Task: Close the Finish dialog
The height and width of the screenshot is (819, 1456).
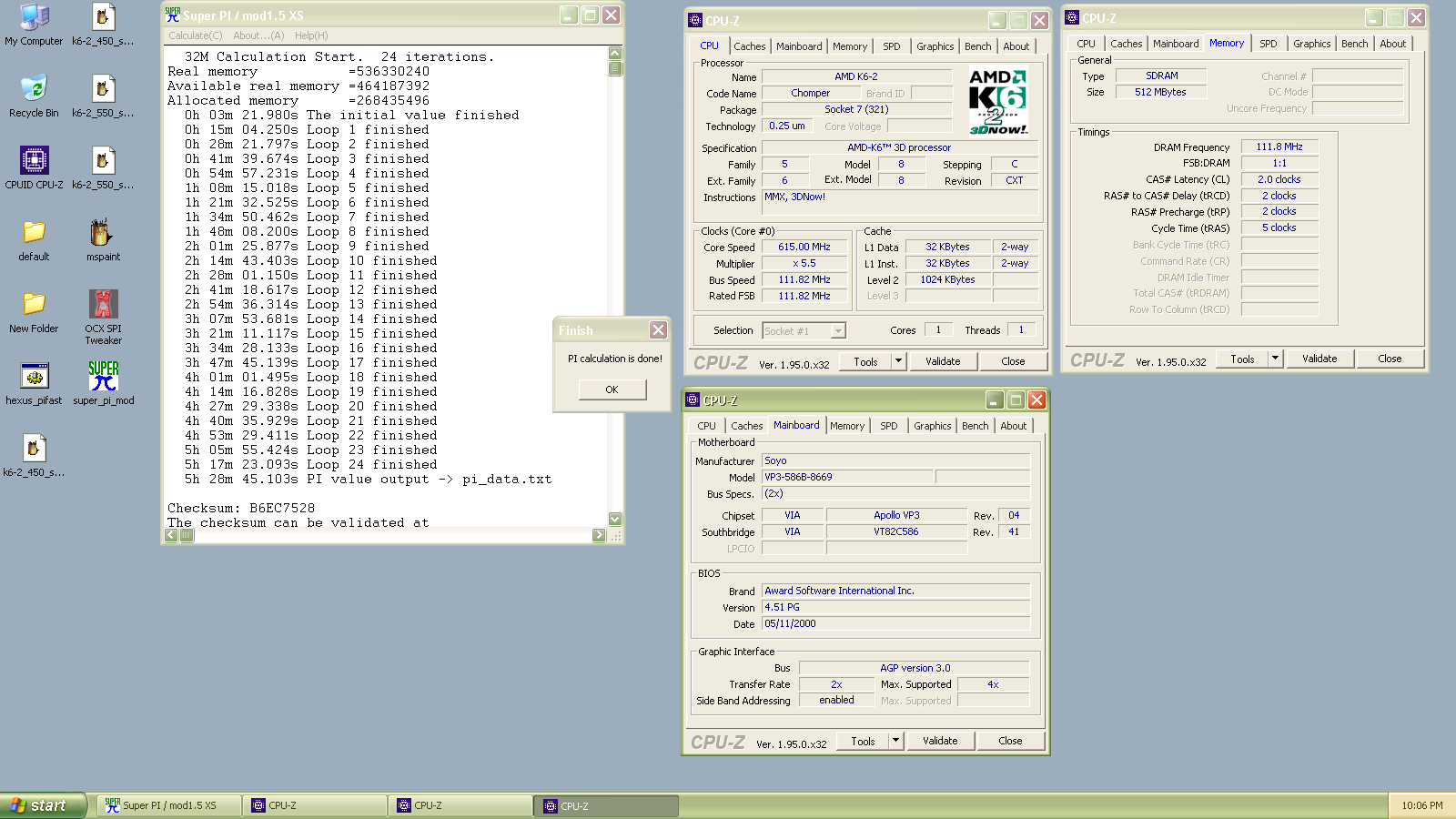Action: (658, 329)
